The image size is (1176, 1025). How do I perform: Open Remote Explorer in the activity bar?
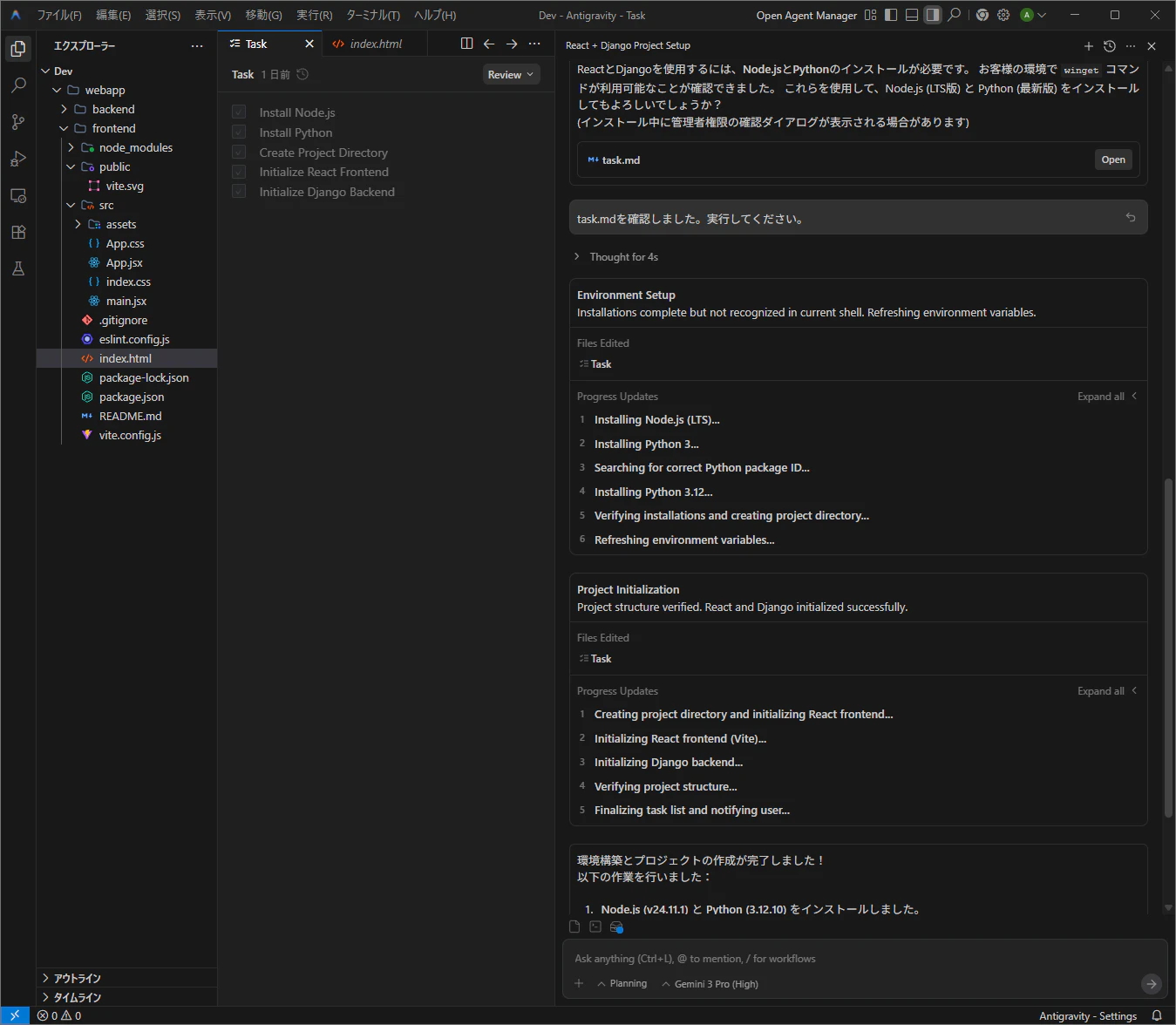coord(18,195)
